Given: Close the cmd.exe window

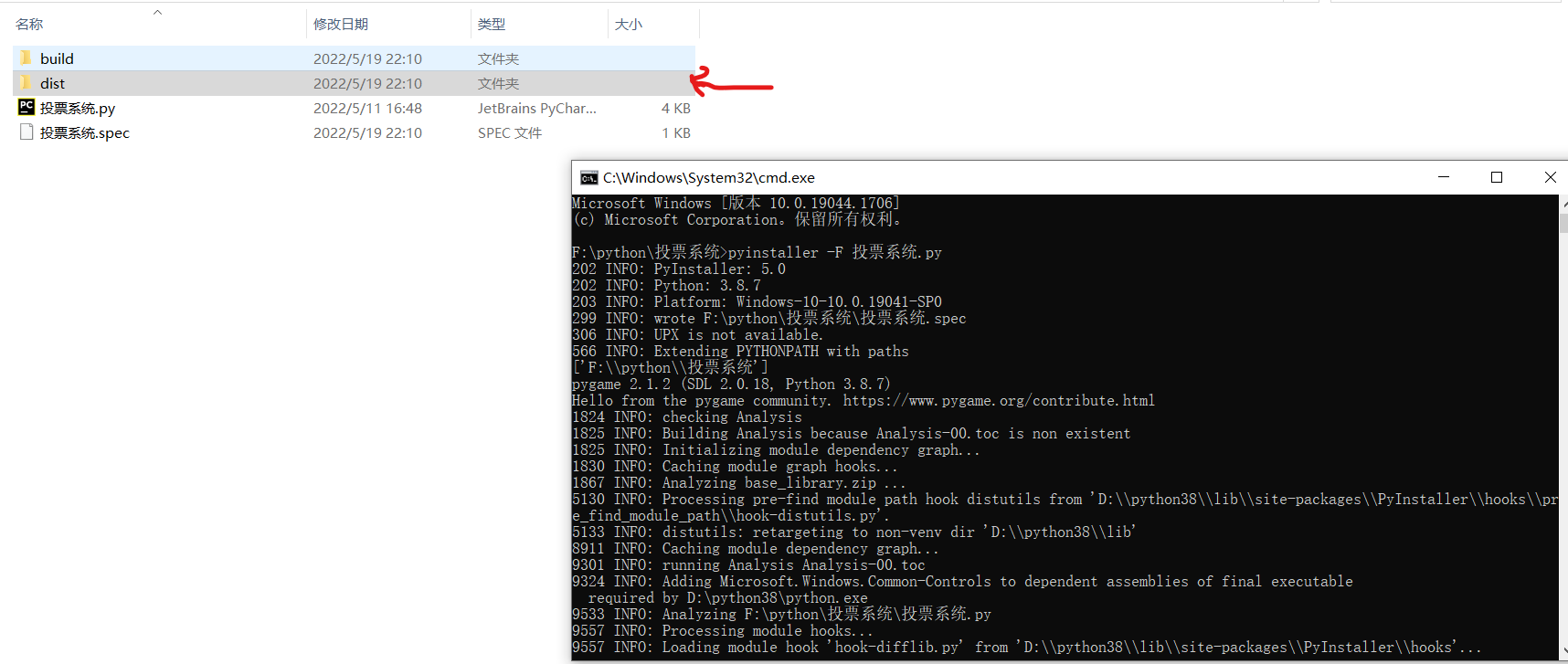Looking at the screenshot, I should tap(1550, 177).
